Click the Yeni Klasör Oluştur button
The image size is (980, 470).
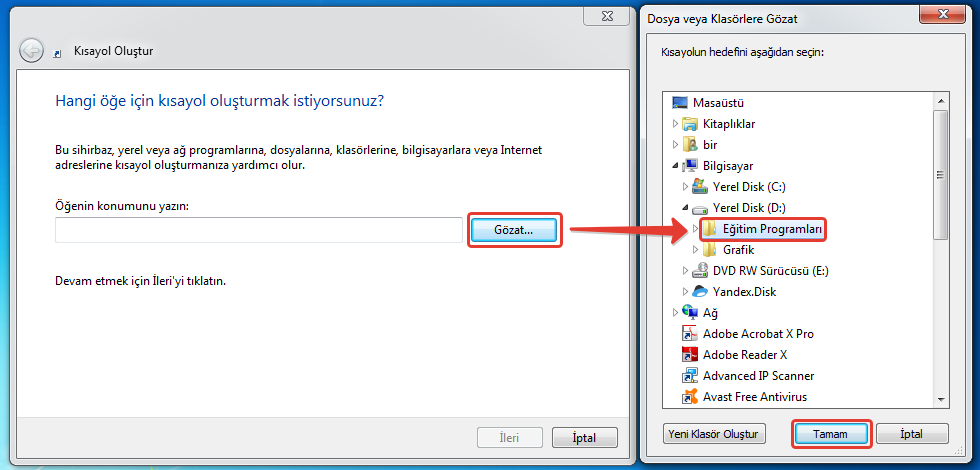click(714, 434)
